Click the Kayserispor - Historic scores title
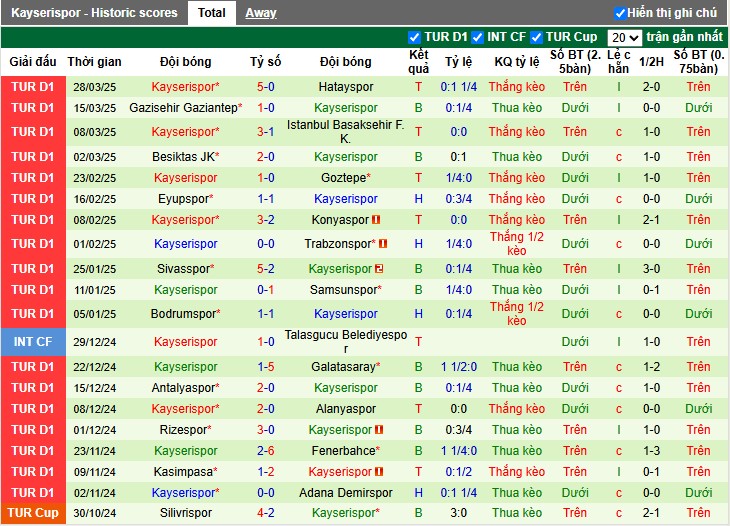Screen dimensions: 730x526 tap(94, 13)
